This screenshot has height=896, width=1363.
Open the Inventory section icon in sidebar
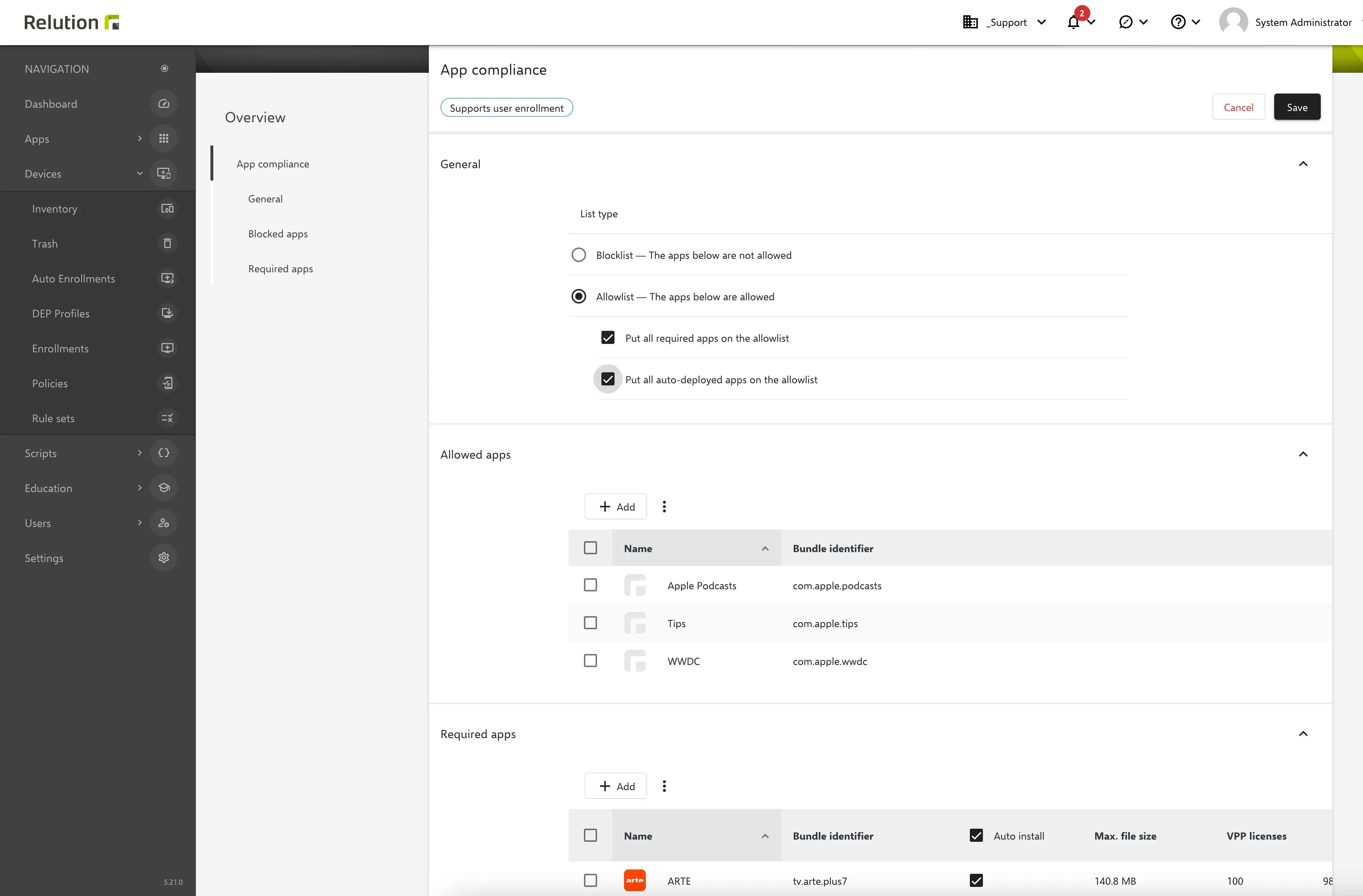tap(167, 209)
